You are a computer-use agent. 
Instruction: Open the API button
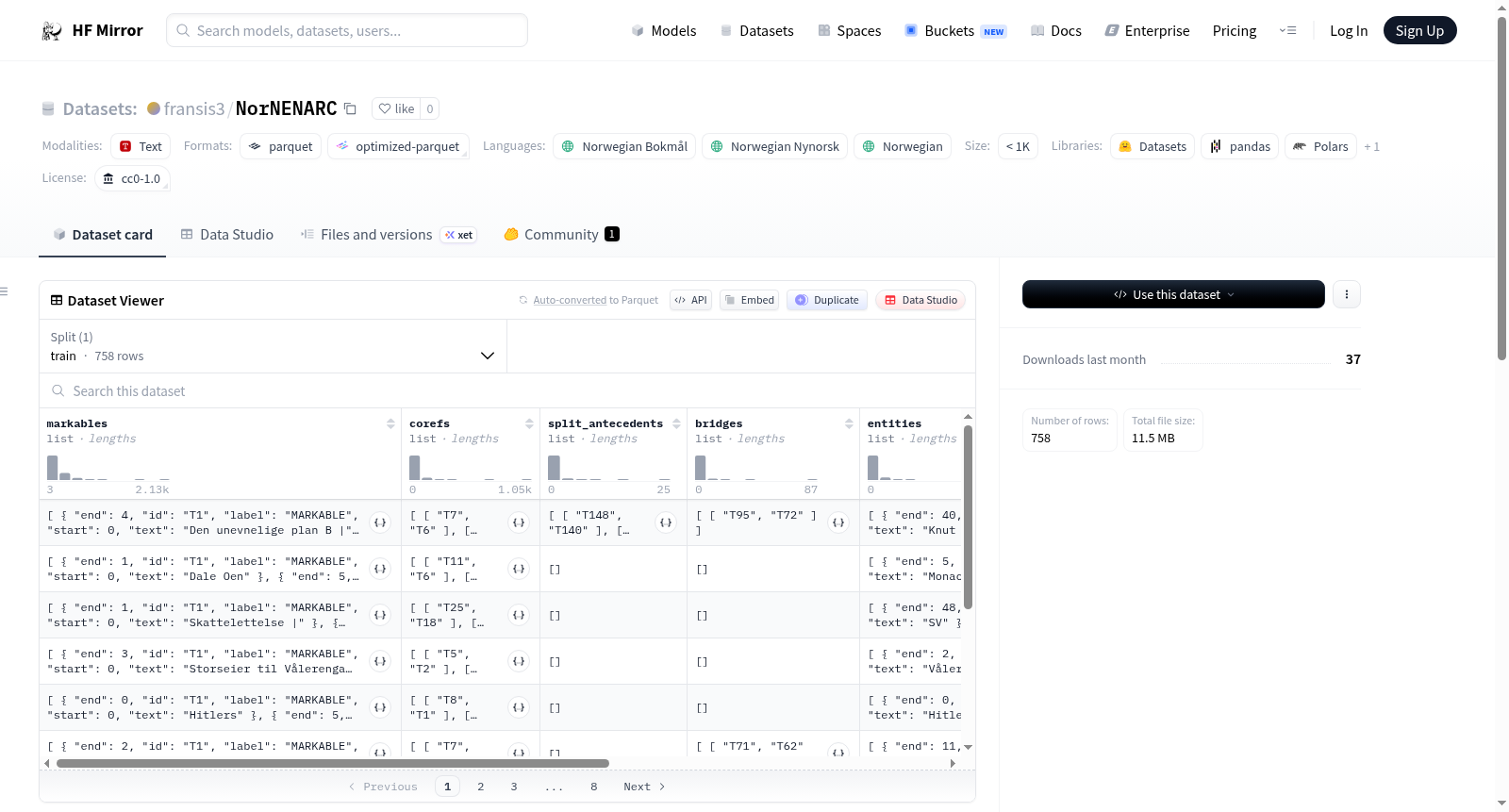coord(690,300)
